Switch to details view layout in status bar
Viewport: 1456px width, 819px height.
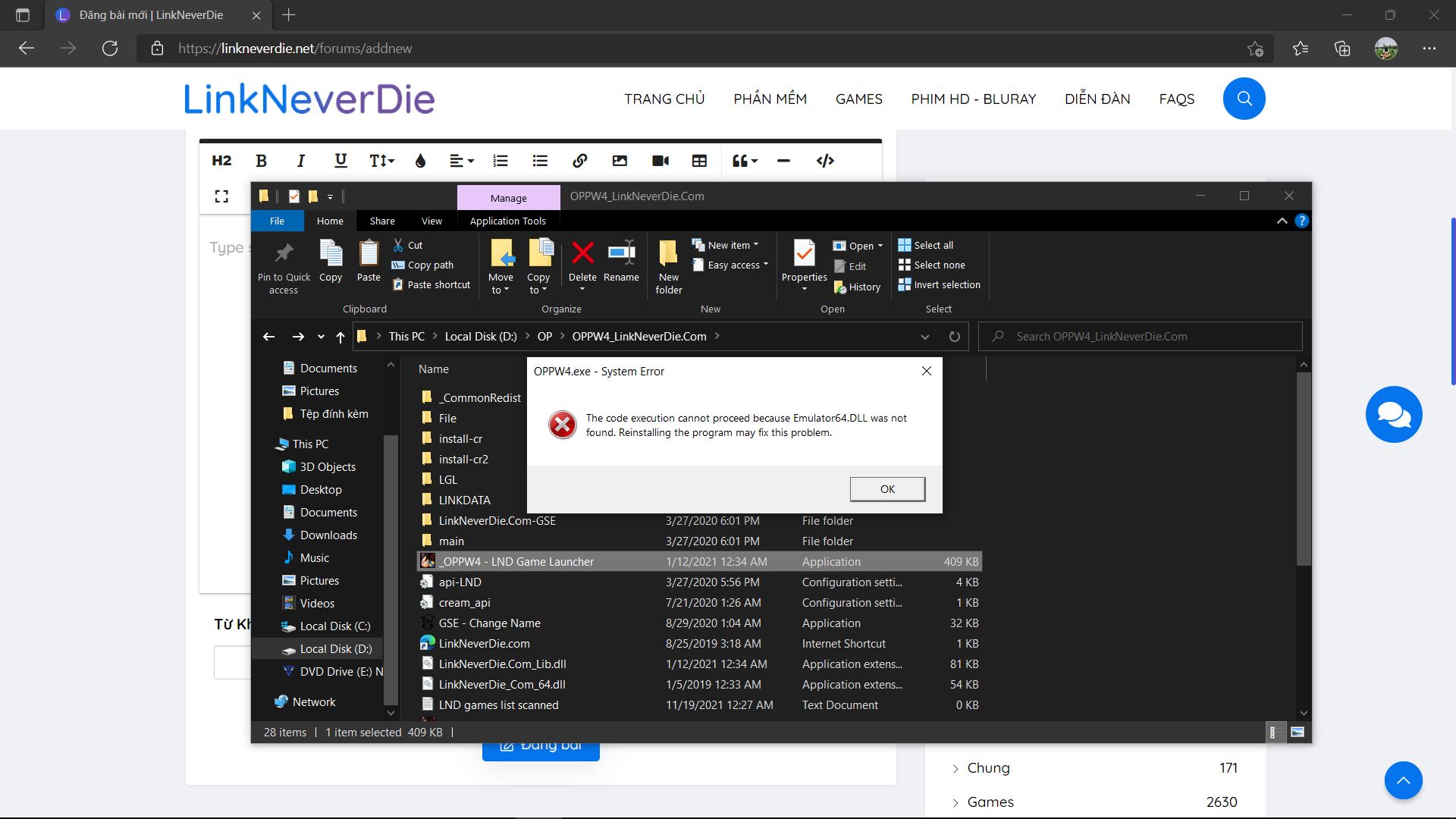1276,733
